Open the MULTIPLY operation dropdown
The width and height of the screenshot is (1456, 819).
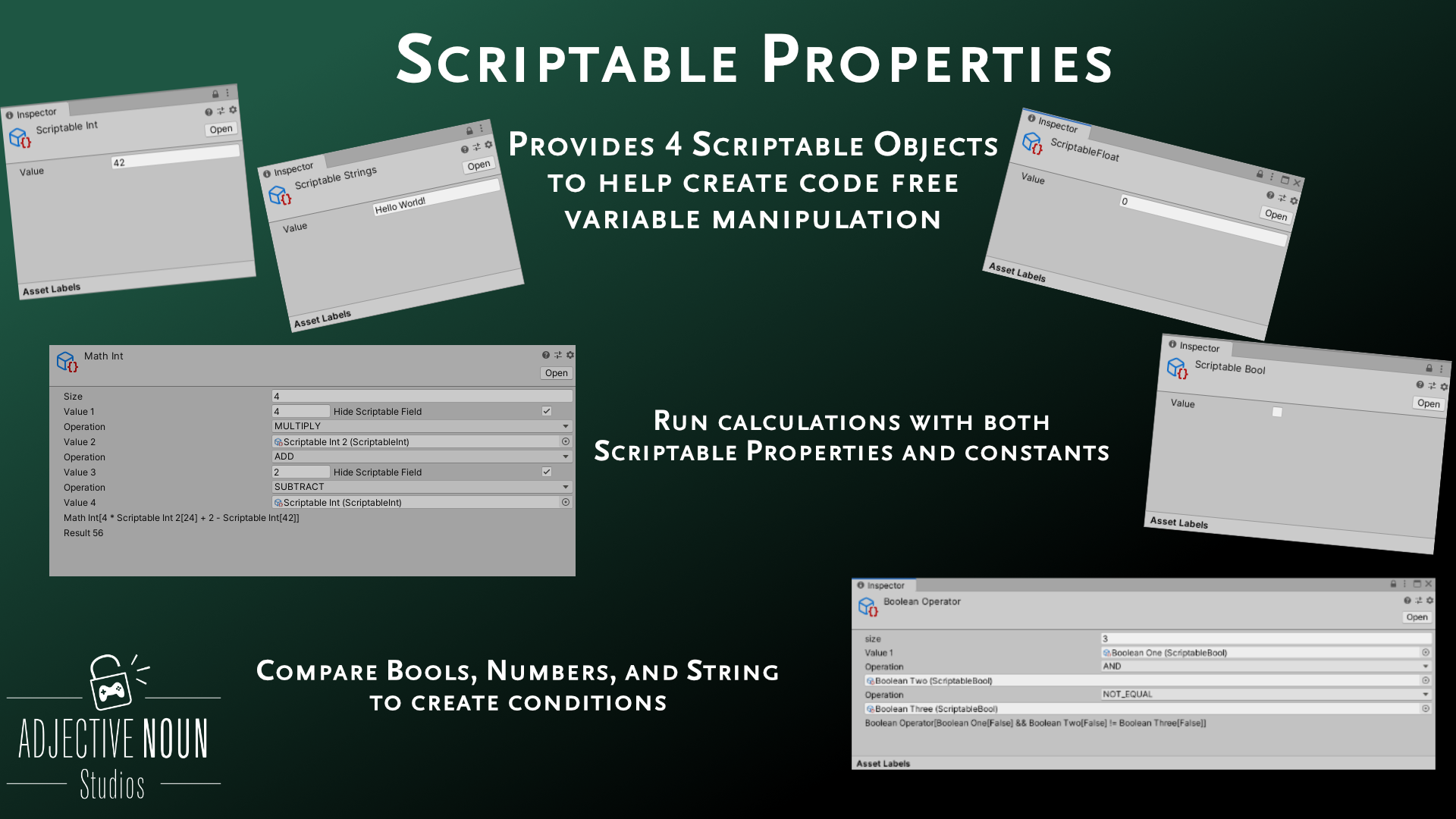[422, 426]
